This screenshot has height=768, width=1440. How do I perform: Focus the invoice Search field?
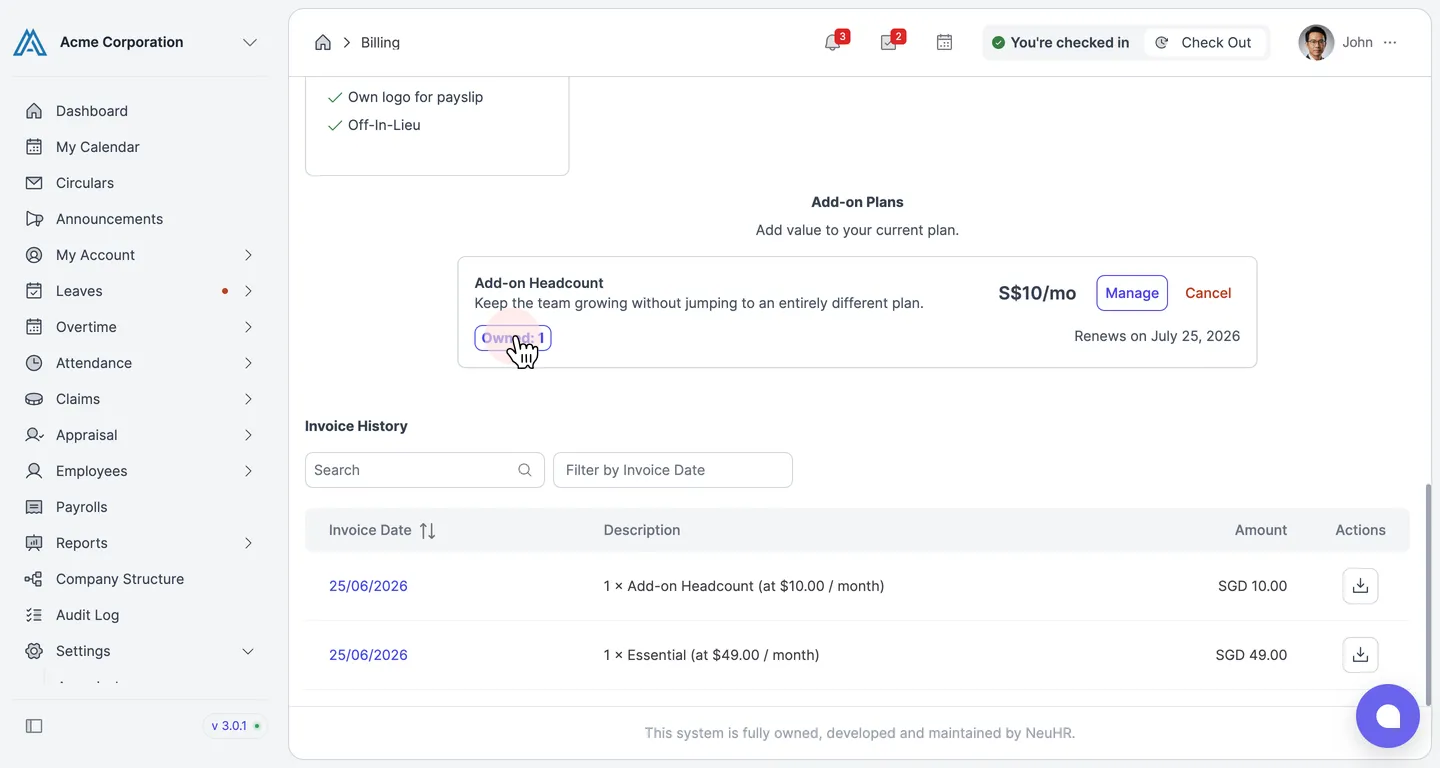[424, 470]
